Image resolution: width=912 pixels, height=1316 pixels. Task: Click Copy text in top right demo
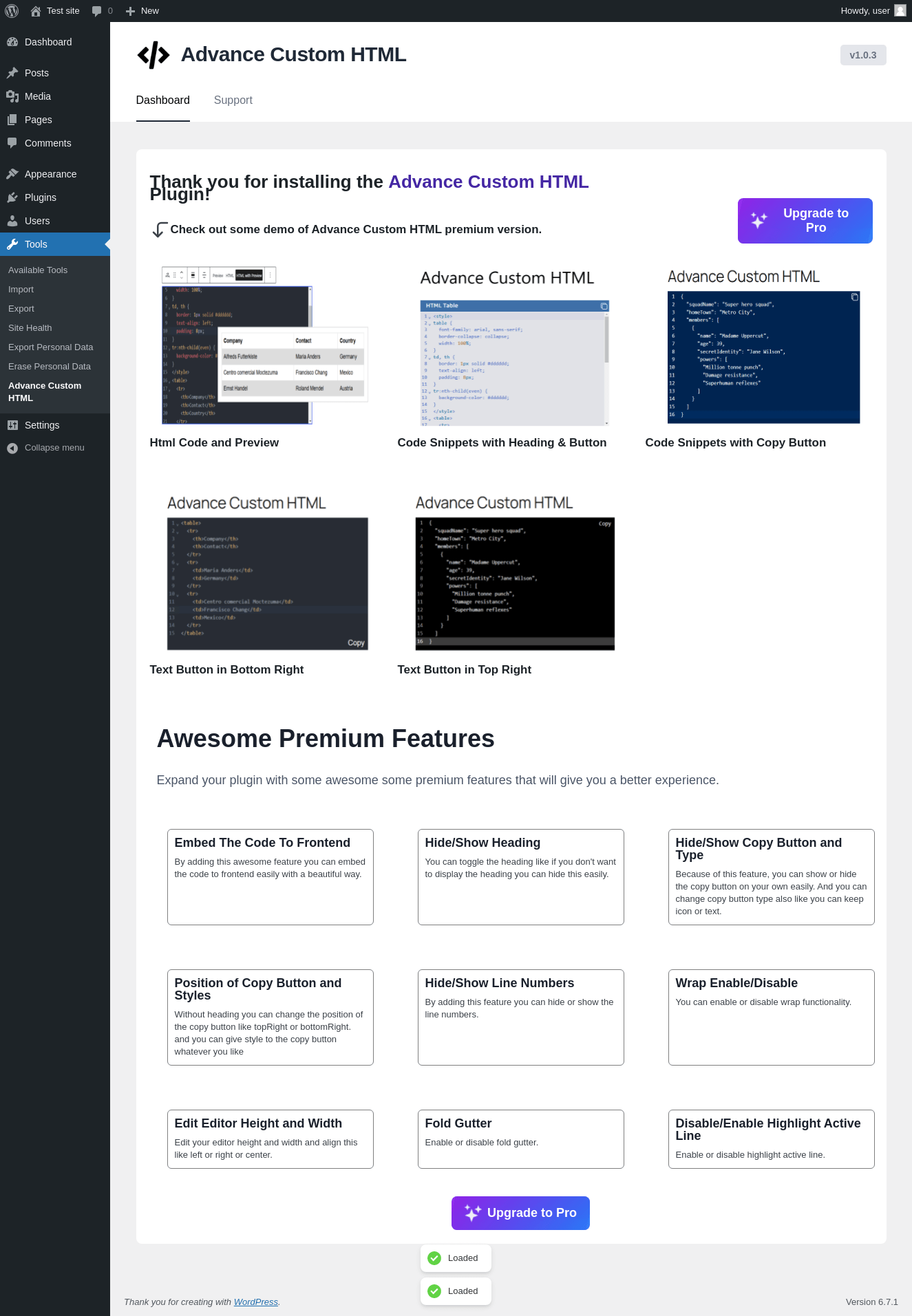click(x=605, y=524)
